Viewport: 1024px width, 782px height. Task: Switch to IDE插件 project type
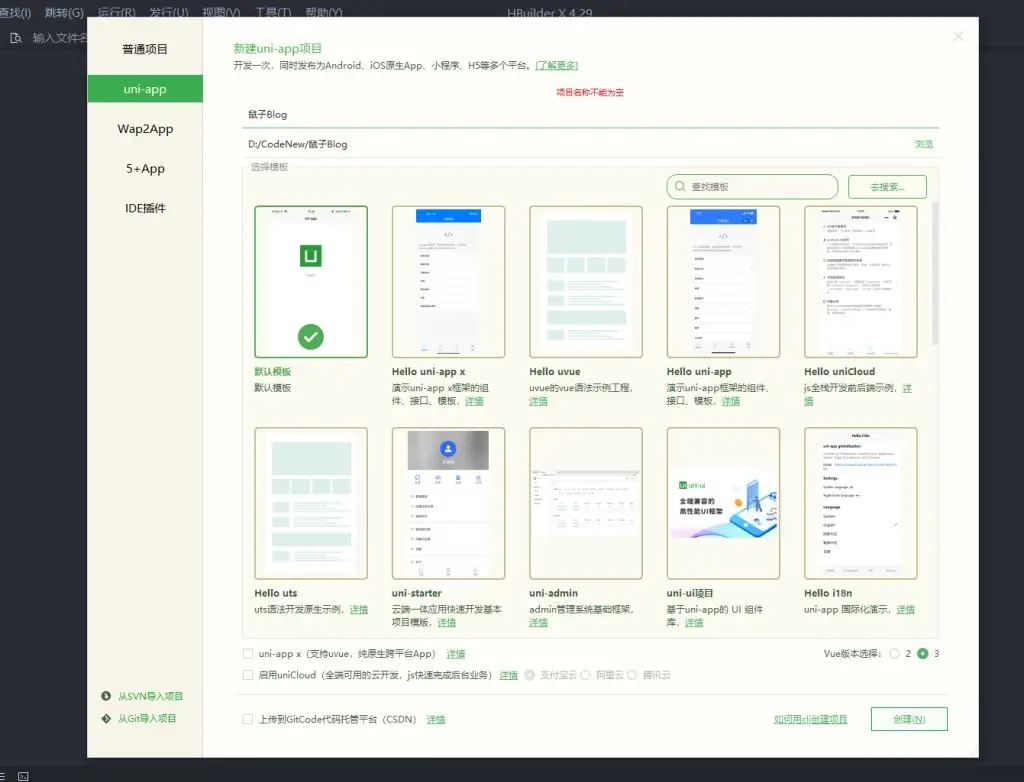pyautogui.click(x=145, y=208)
